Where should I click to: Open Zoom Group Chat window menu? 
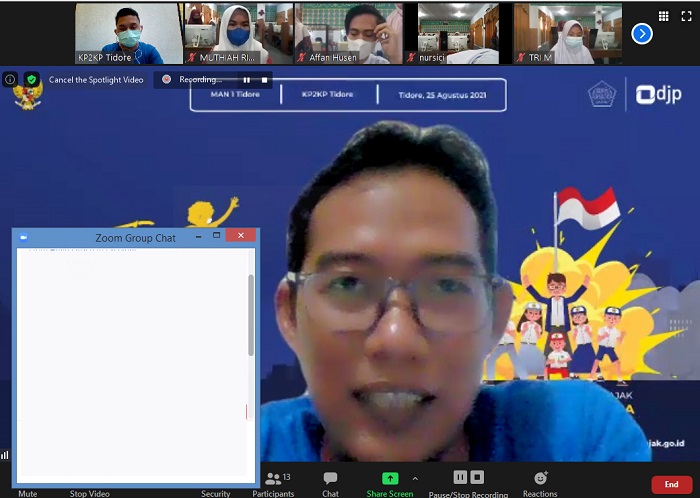[x=24, y=238]
